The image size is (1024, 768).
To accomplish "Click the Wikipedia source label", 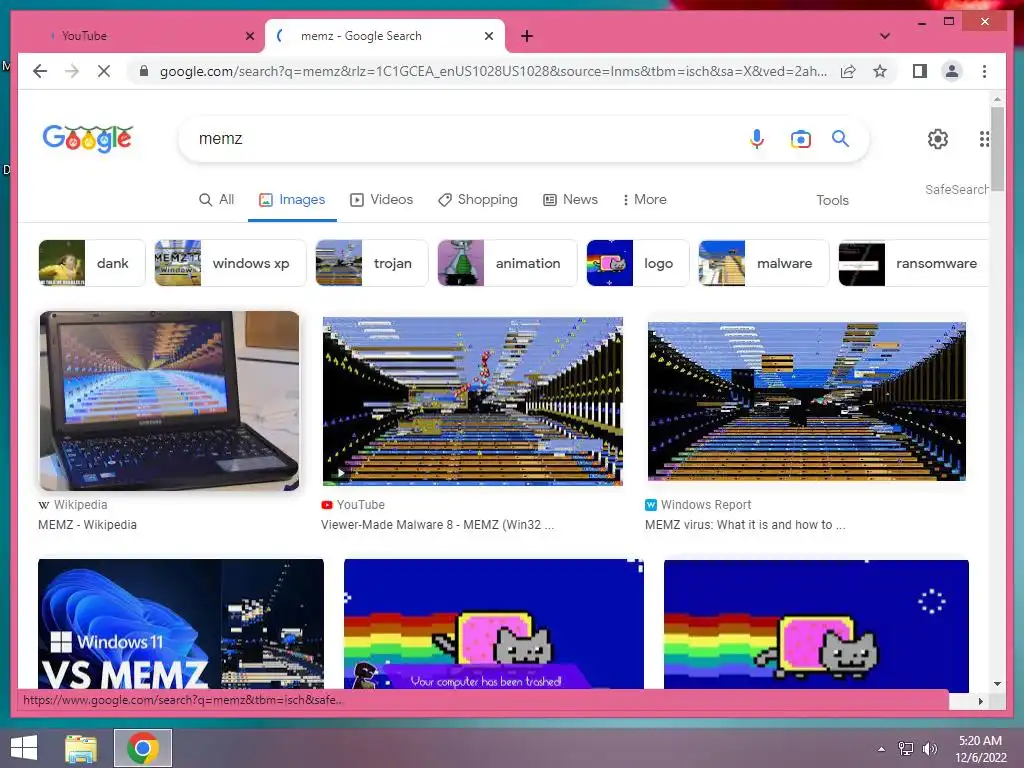I will point(72,505).
